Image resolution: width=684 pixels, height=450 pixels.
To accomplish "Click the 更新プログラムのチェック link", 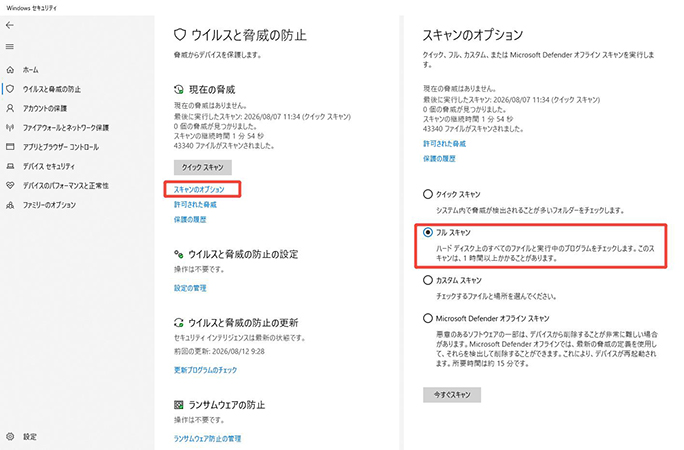I will [205, 370].
